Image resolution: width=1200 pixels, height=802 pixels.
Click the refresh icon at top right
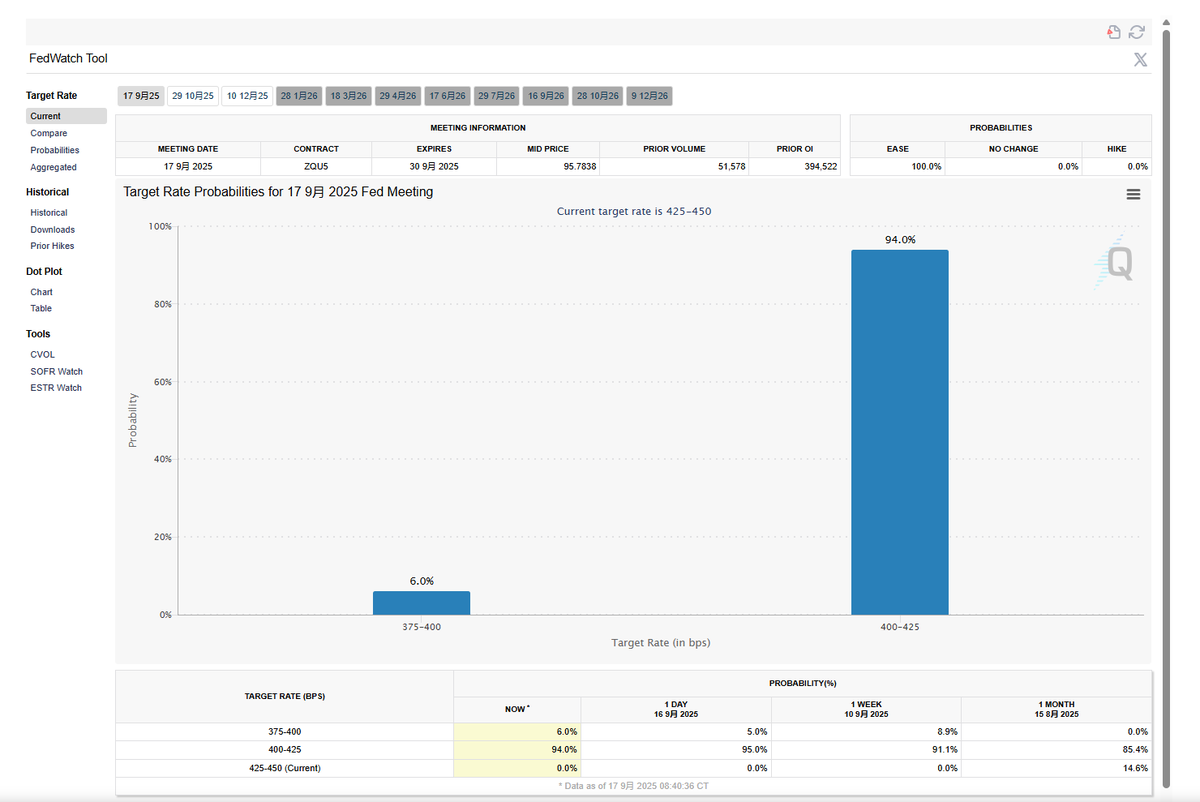1137,32
